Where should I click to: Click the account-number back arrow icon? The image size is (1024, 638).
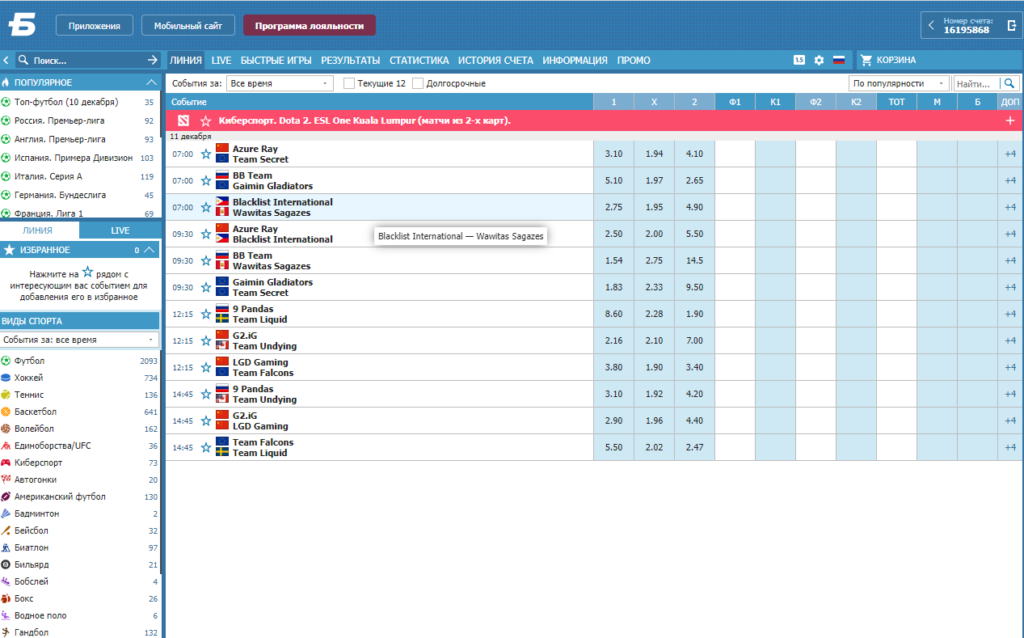[x=931, y=25]
